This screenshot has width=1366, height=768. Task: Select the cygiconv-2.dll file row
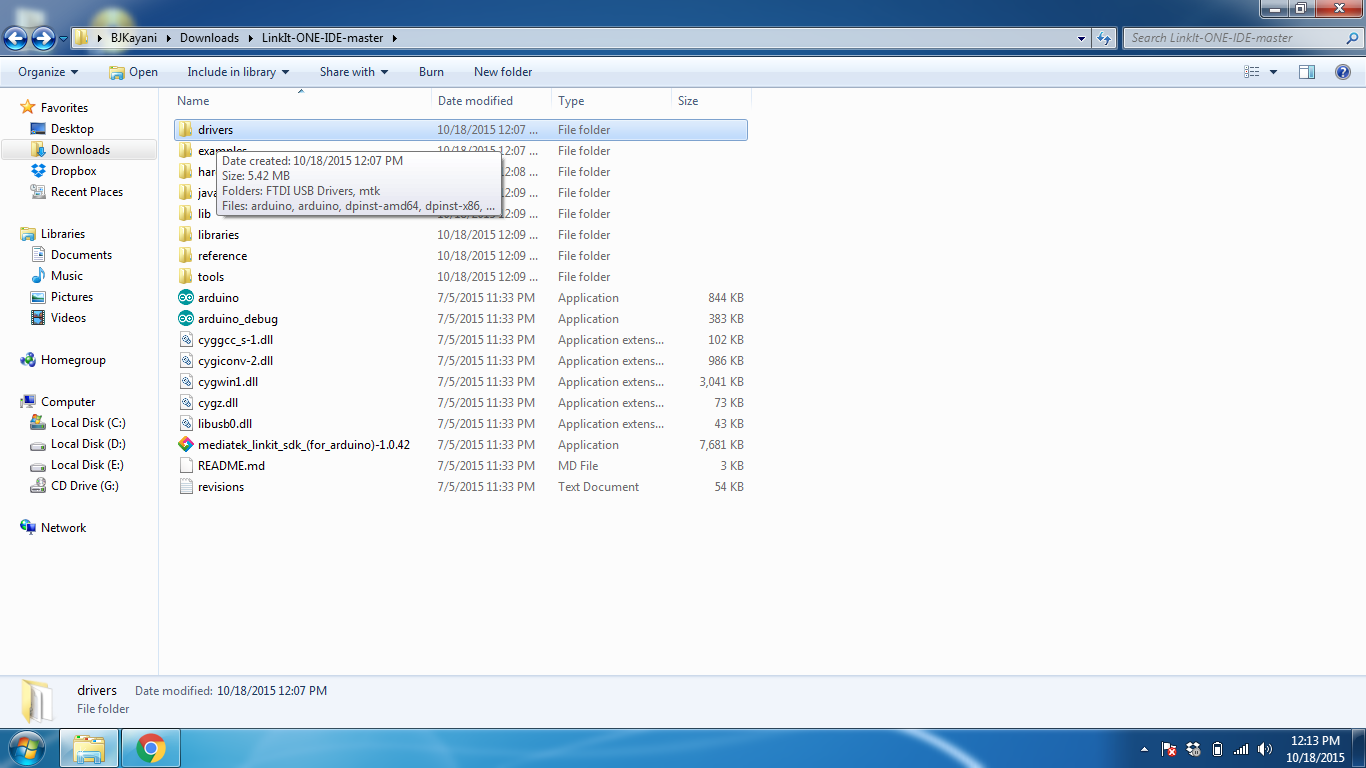pos(460,361)
